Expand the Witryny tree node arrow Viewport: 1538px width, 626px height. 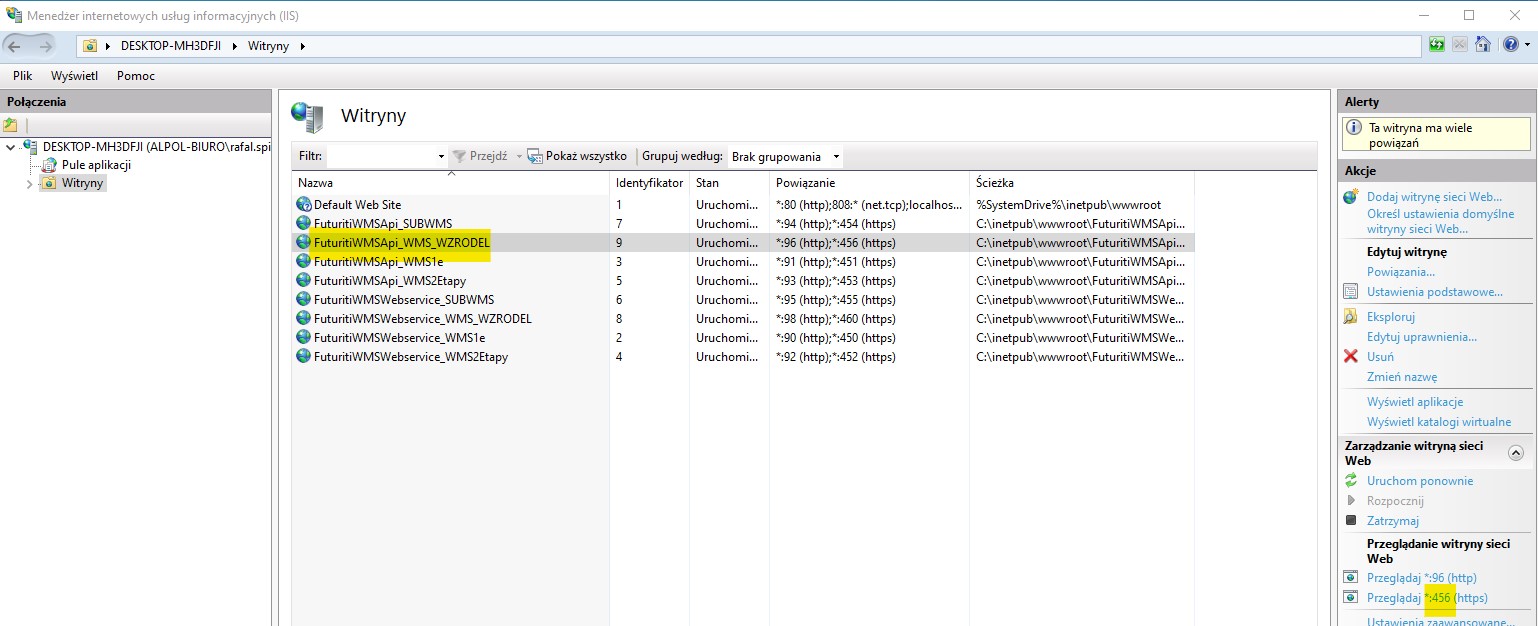[x=29, y=184]
